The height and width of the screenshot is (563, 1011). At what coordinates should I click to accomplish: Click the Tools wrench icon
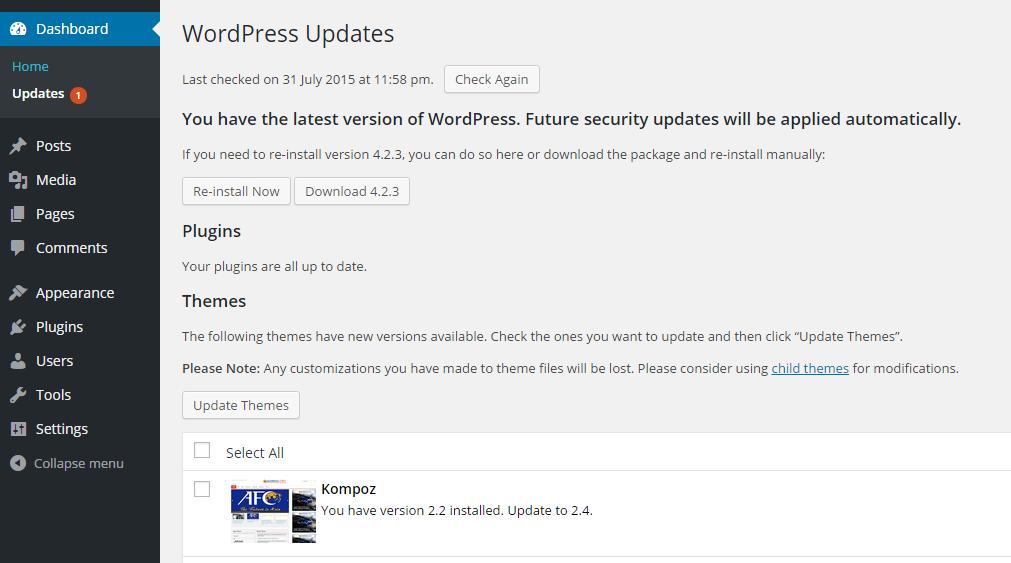tap(18, 395)
